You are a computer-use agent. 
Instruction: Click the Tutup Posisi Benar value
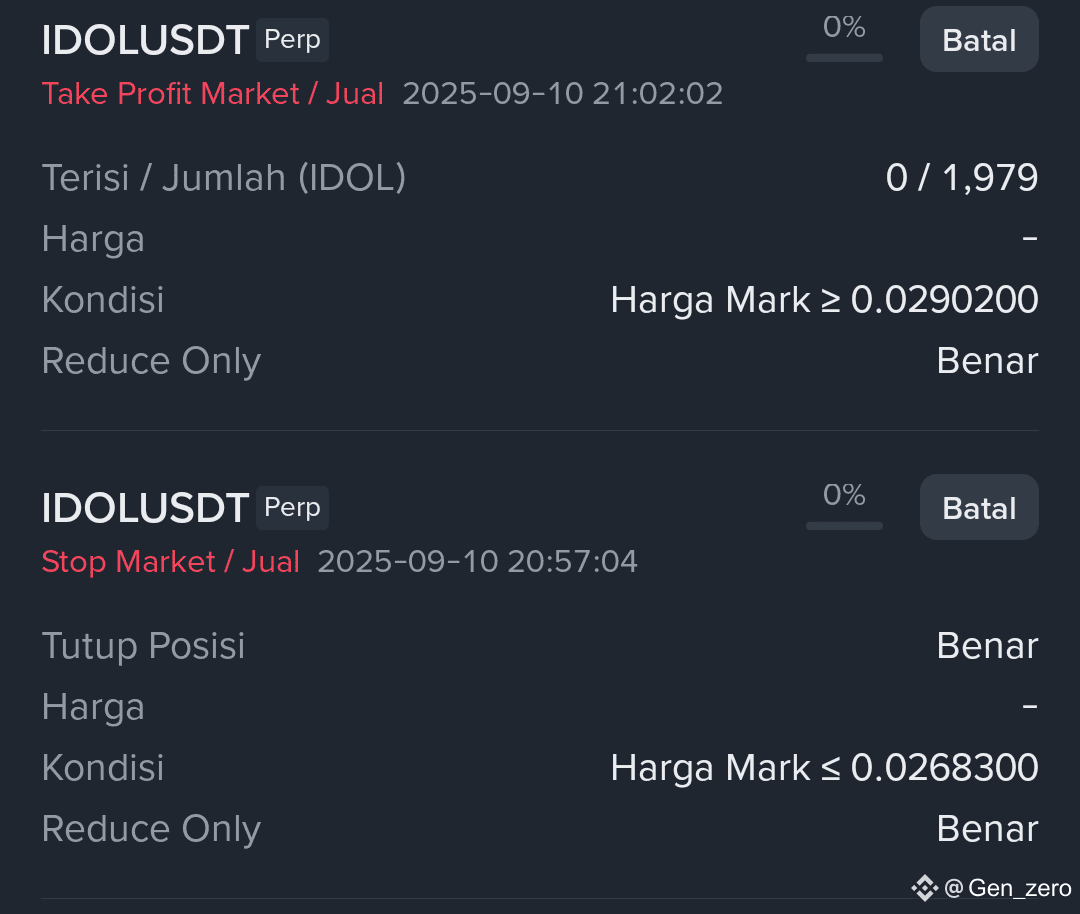[987, 646]
